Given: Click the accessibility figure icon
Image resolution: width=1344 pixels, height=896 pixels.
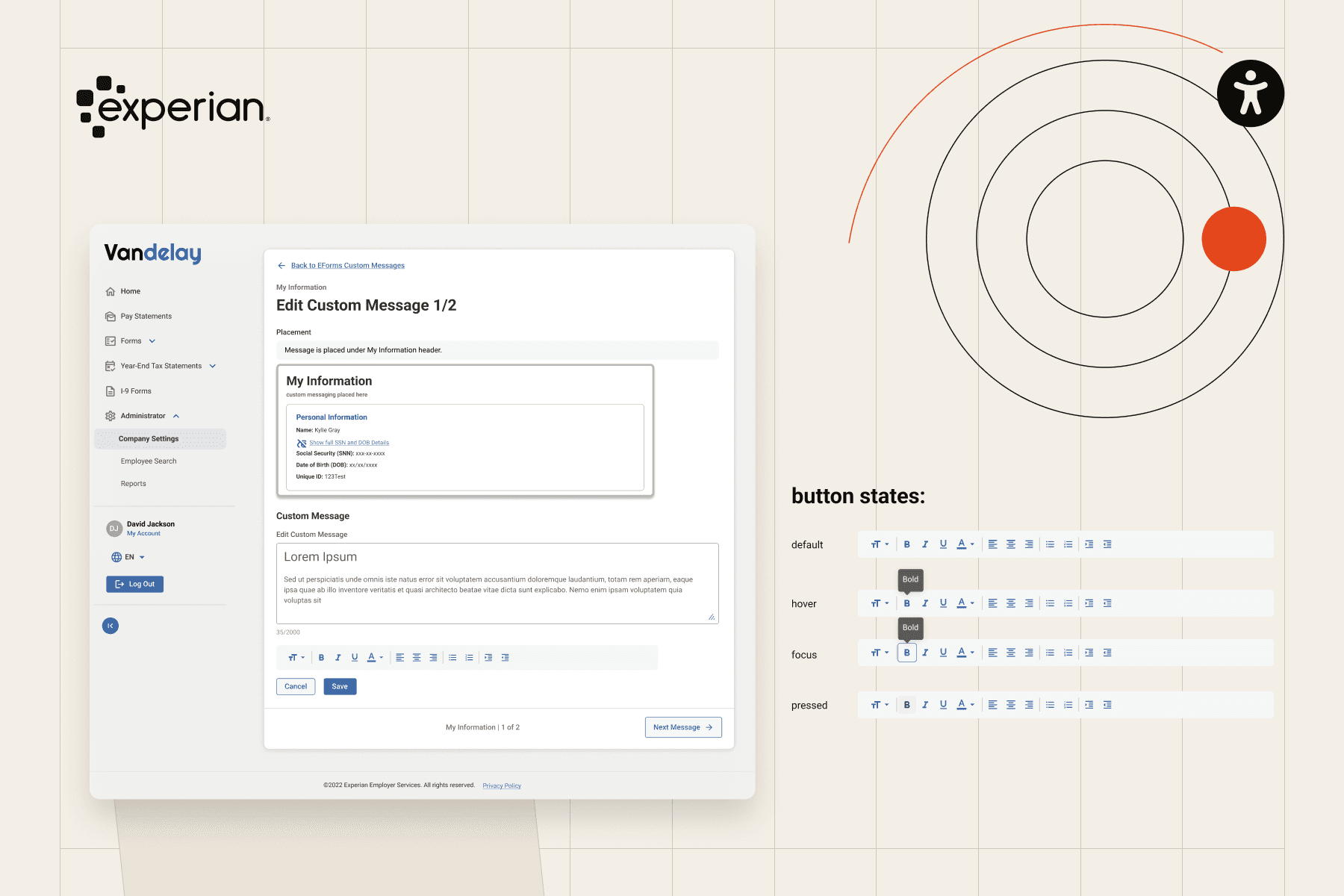Looking at the screenshot, I should (1251, 93).
